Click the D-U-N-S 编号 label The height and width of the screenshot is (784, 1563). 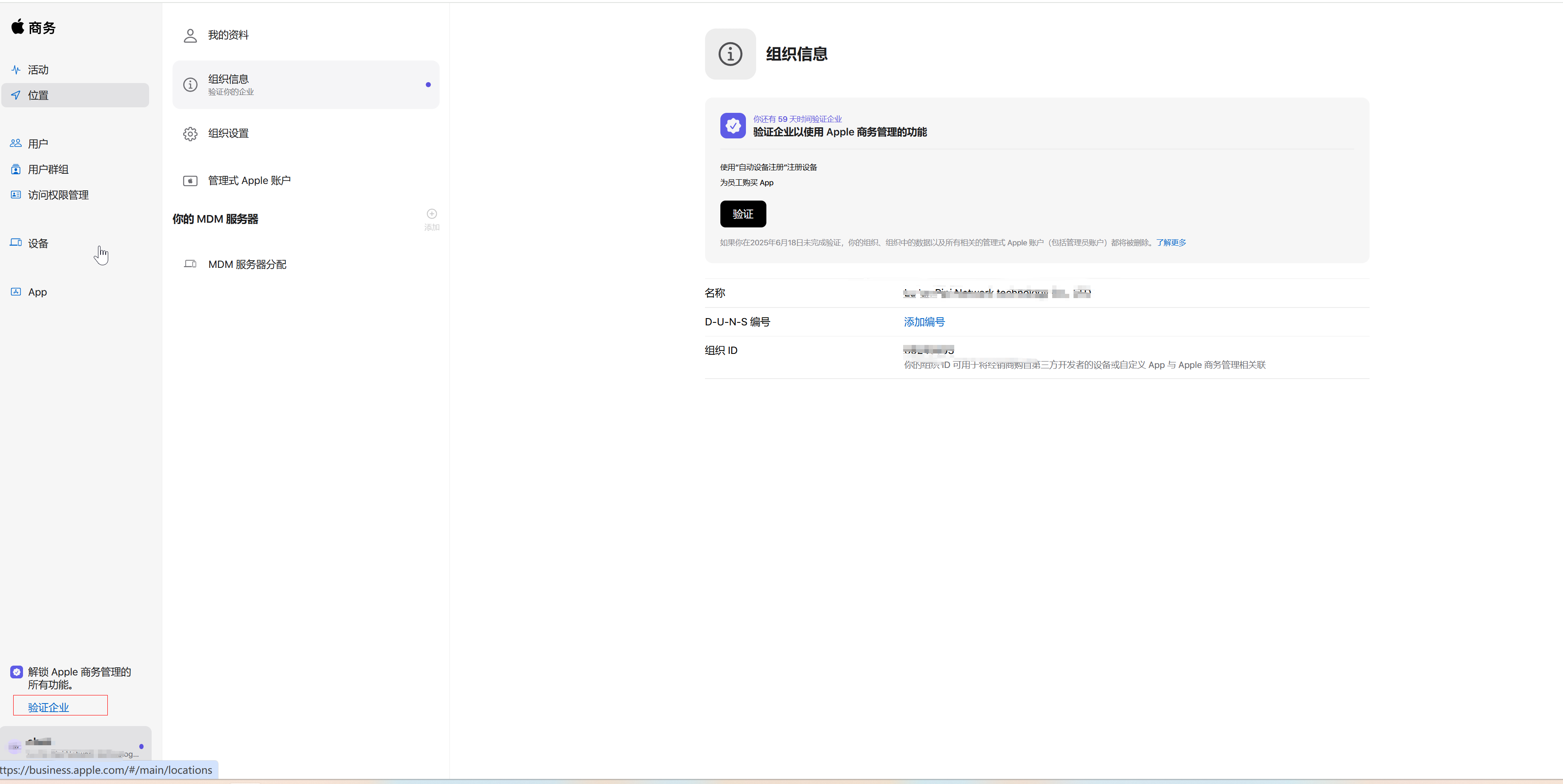737,322
